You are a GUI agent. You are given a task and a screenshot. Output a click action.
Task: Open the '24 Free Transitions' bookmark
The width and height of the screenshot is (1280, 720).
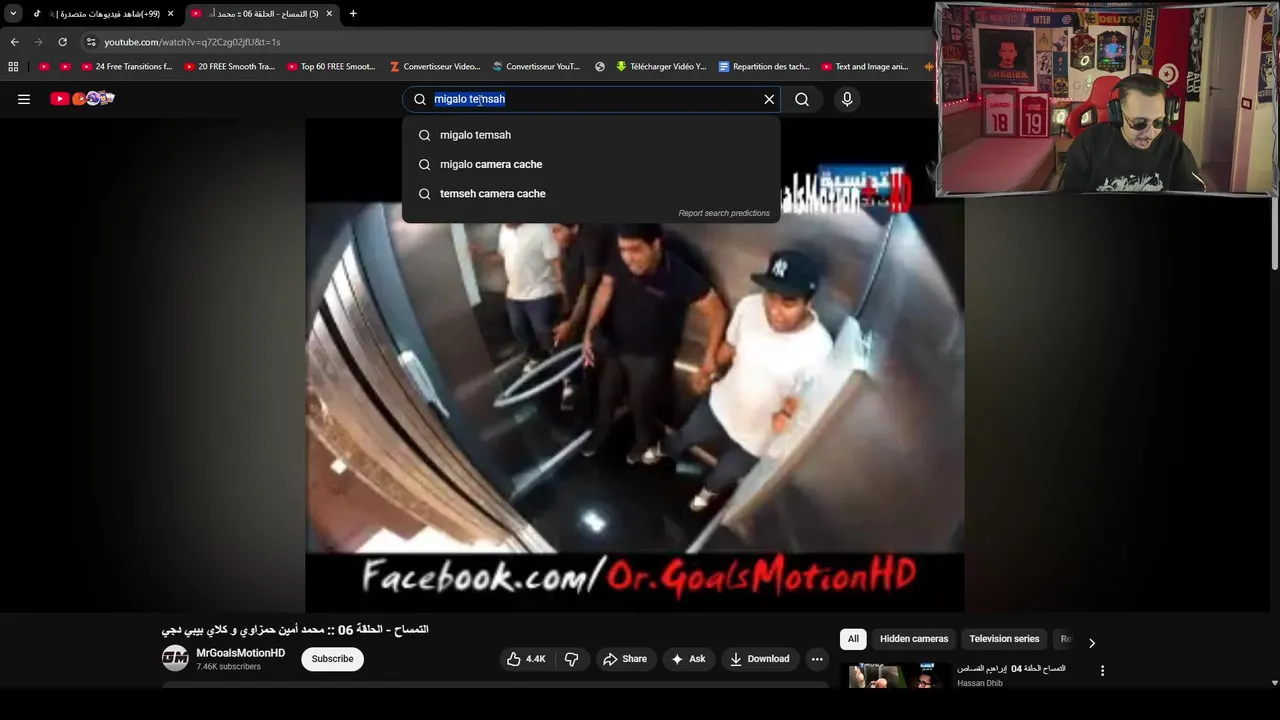[x=127, y=67]
